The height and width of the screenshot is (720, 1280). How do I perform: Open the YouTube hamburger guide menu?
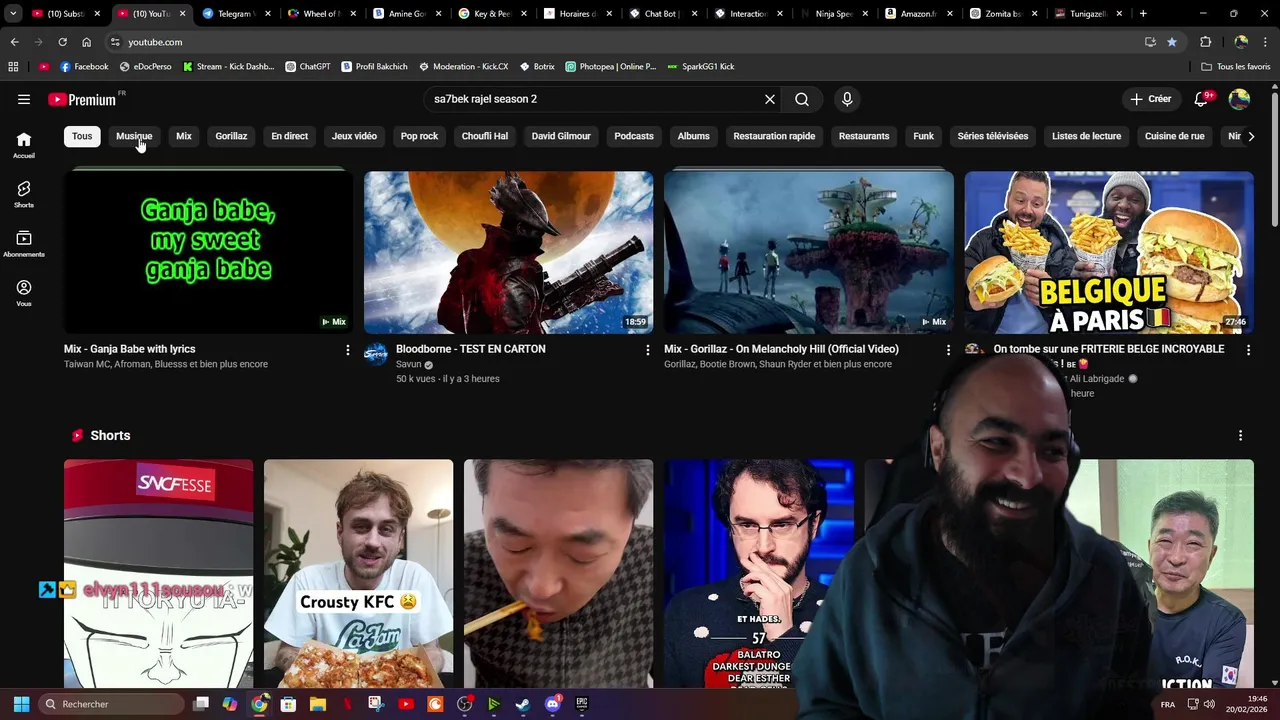tap(24, 99)
